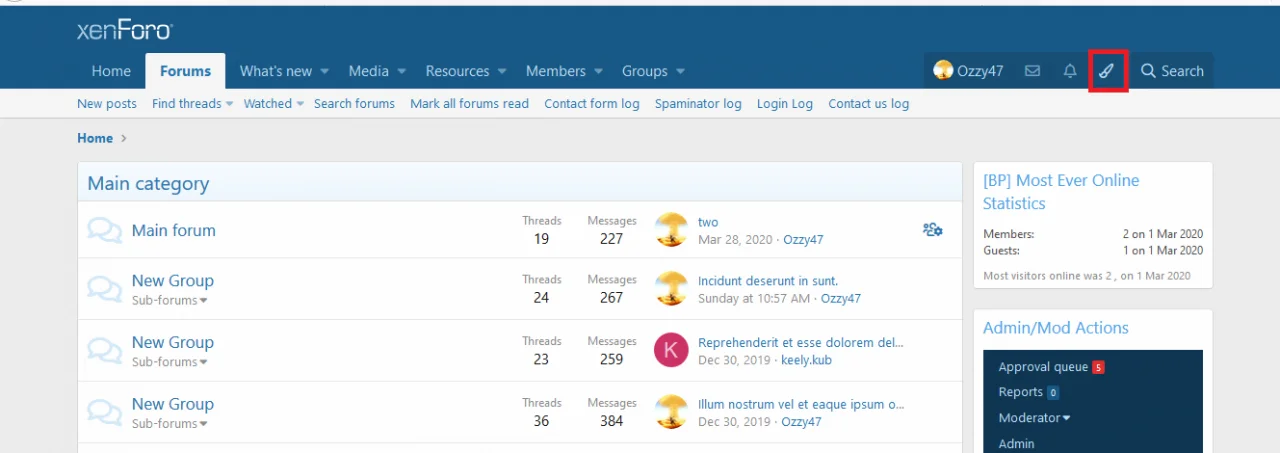Screen dimensions: 1280x453
Task: Open the conversations envelope icon
Action: [1033, 71]
